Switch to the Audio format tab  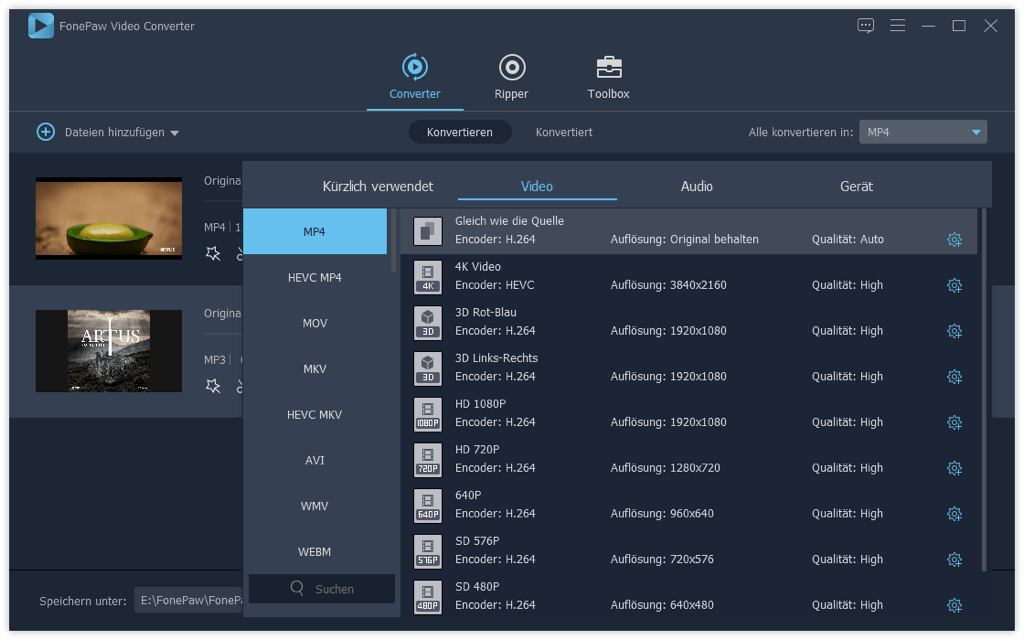pos(696,186)
